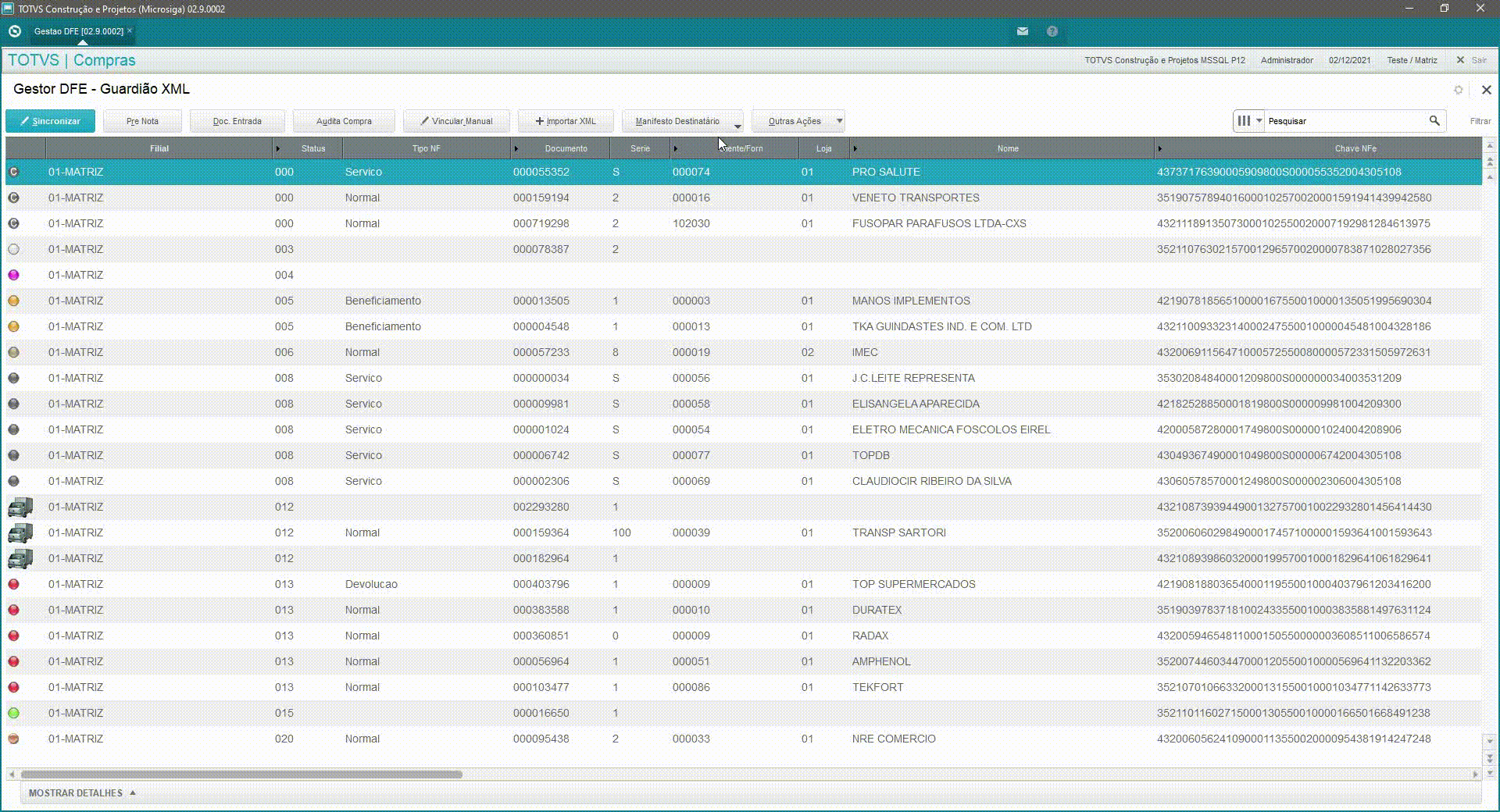Viewport: 1500px width, 812px height.
Task: Click the settings gear beside Gestor DFE title
Action: (1459, 90)
